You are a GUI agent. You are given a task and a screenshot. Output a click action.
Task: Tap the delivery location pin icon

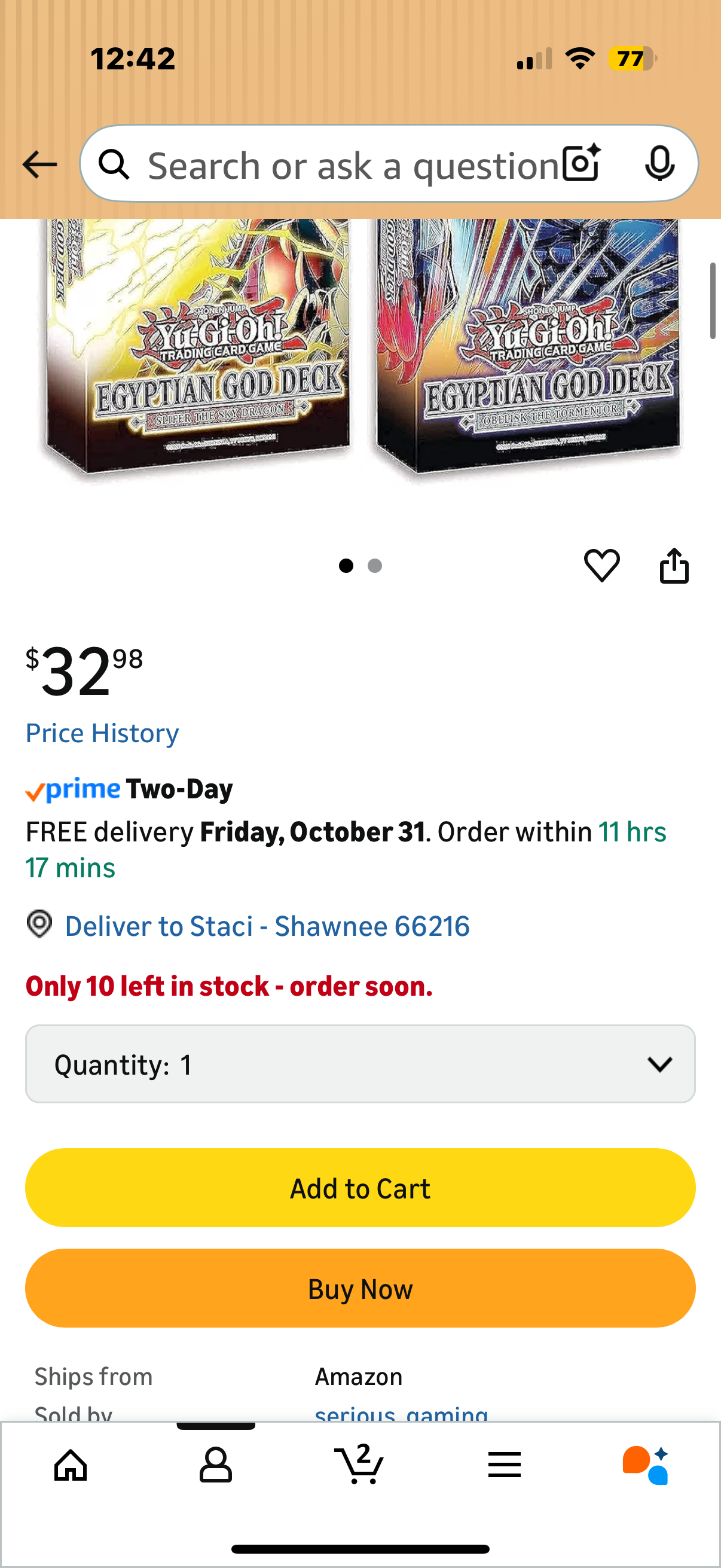pyautogui.click(x=39, y=924)
